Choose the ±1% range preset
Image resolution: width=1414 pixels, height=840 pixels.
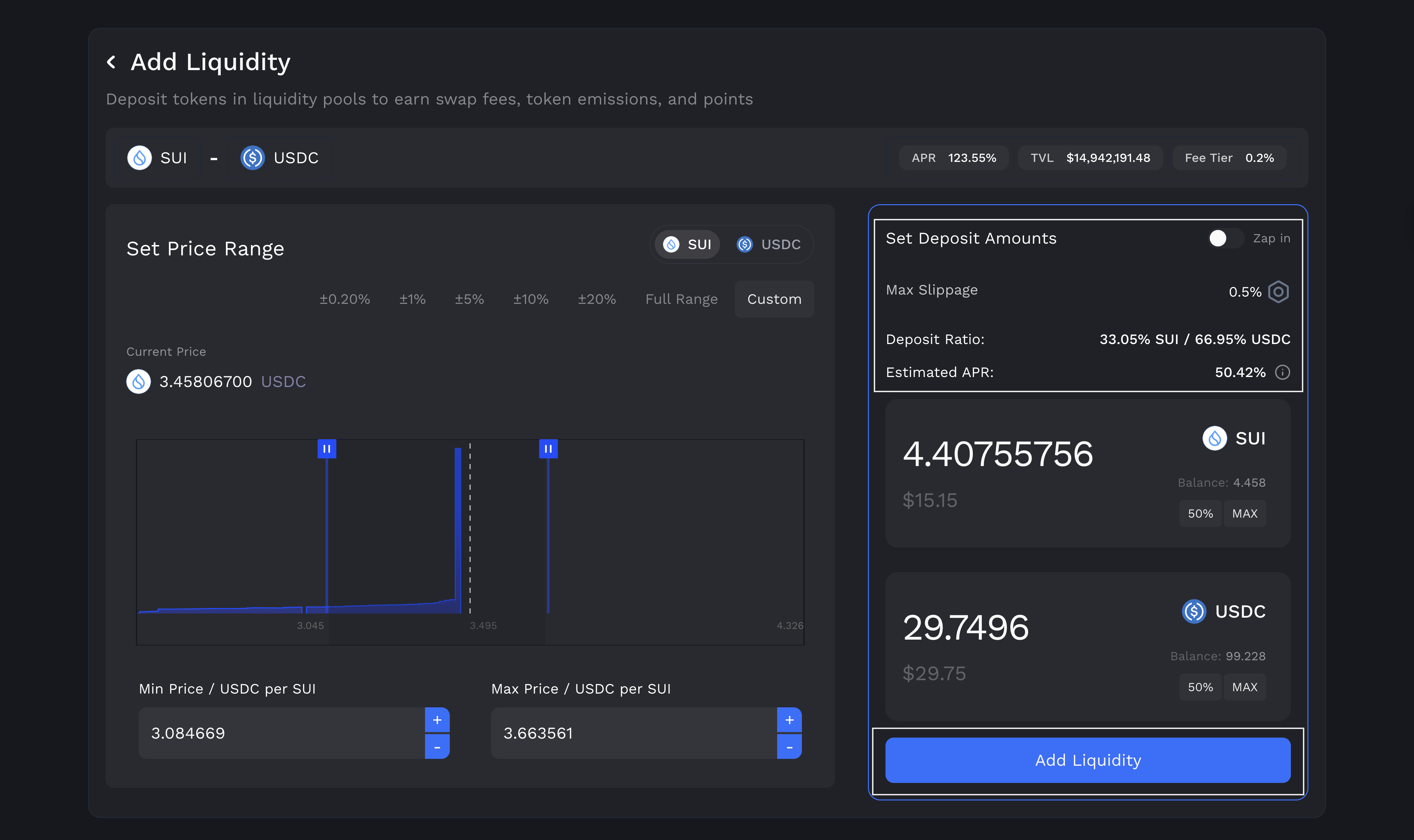click(x=412, y=299)
